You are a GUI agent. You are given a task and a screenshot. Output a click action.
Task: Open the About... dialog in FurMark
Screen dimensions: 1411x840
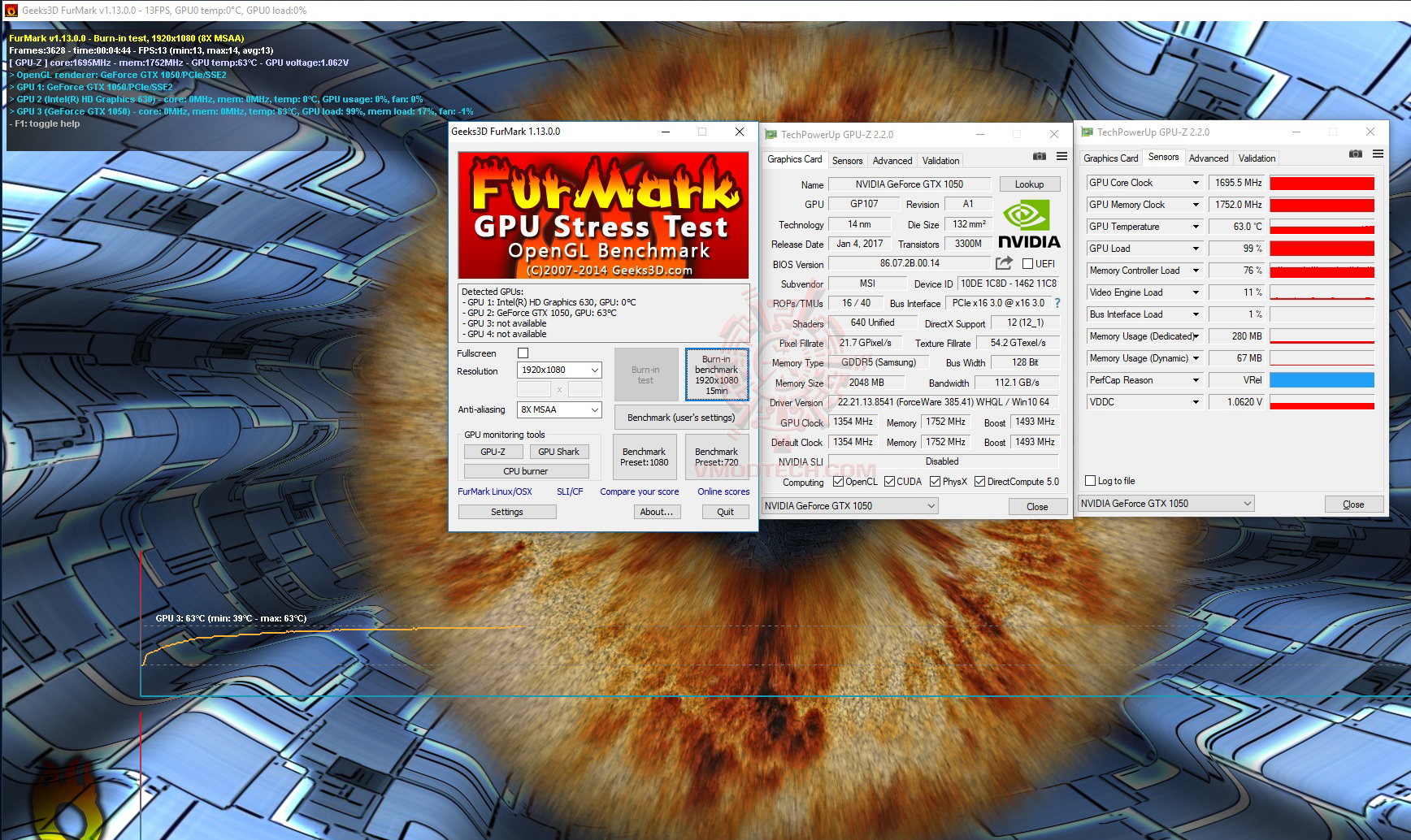(656, 512)
